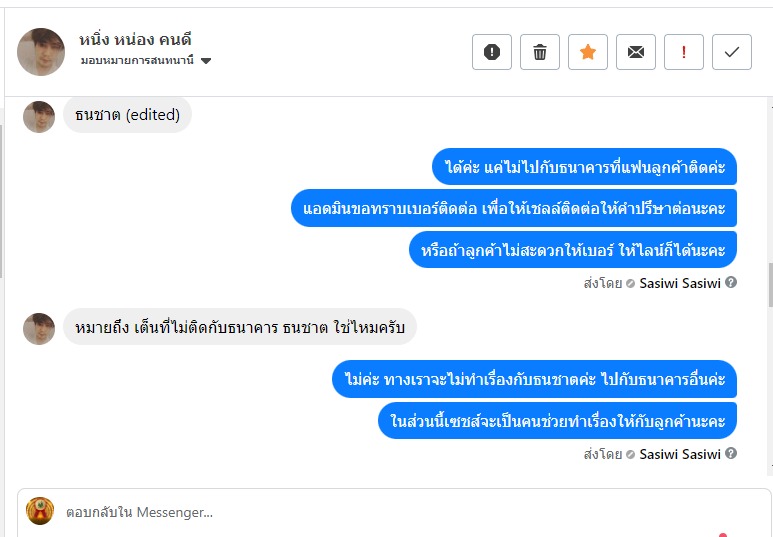Click the first Sasiwi Sasiwi sender name

coord(680,283)
